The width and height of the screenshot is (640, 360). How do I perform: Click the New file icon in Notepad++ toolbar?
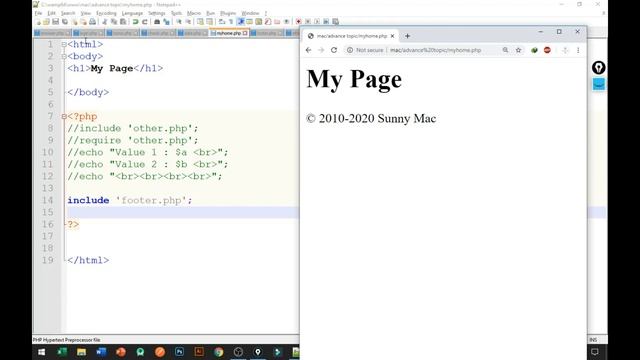click(x=38, y=22)
